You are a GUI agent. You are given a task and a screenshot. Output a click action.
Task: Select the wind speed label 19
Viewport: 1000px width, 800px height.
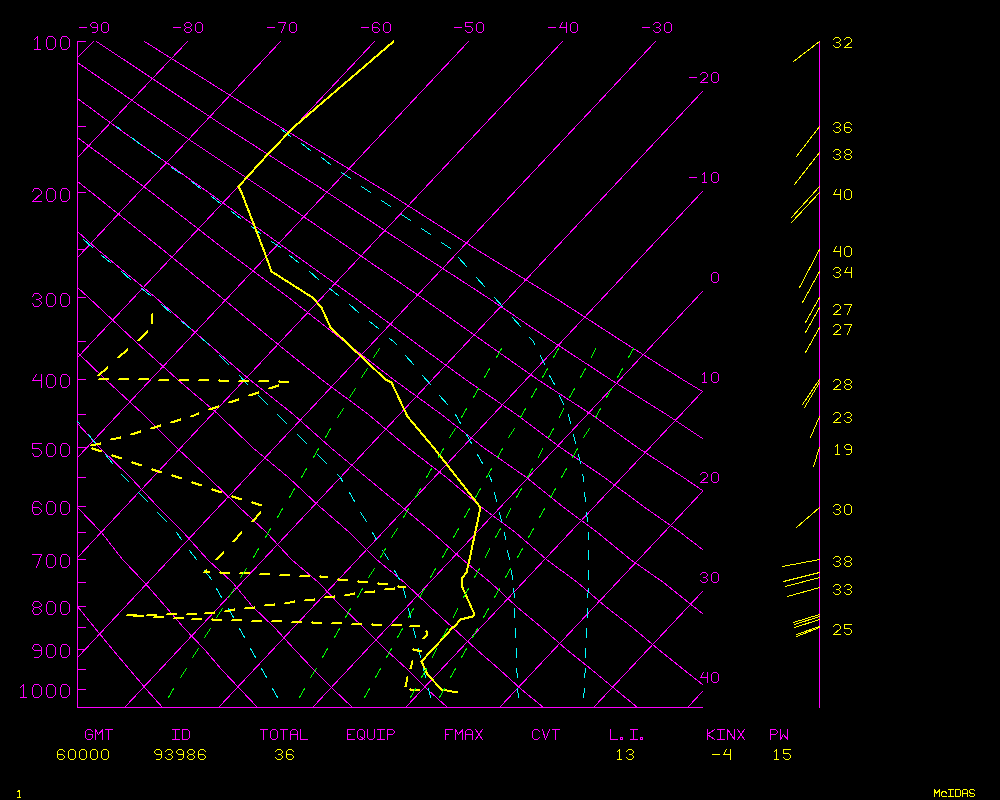(842, 450)
